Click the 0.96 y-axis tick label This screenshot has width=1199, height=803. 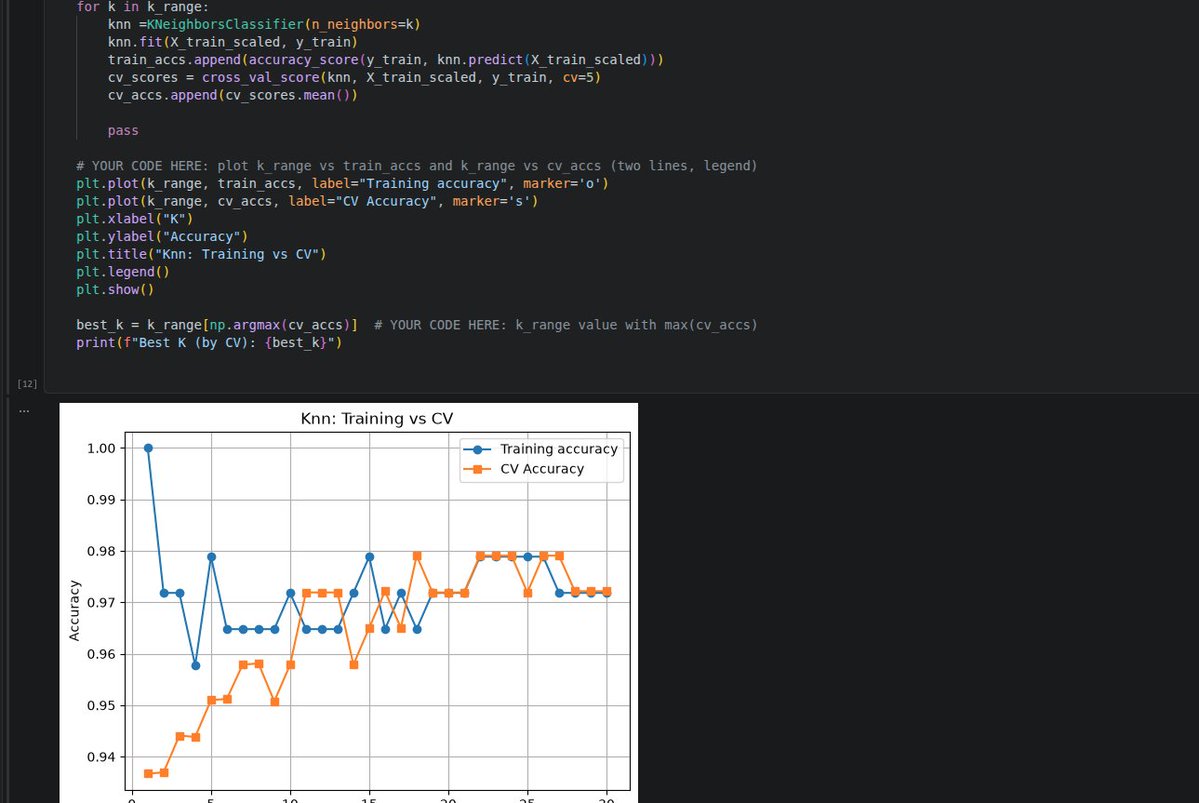tap(102, 655)
